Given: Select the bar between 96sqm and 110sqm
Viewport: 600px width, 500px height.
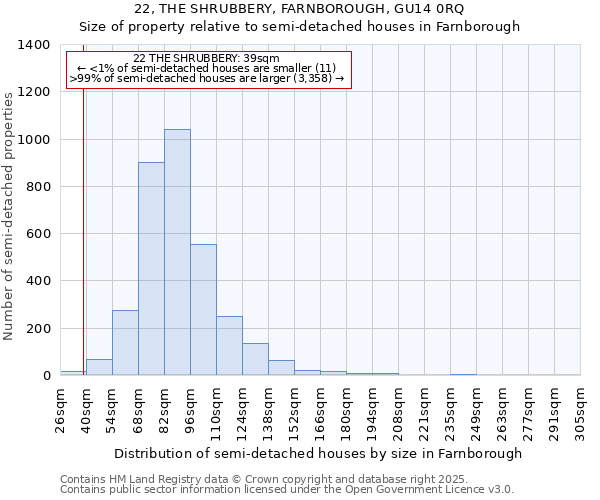Looking at the screenshot, I should pos(203,310).
